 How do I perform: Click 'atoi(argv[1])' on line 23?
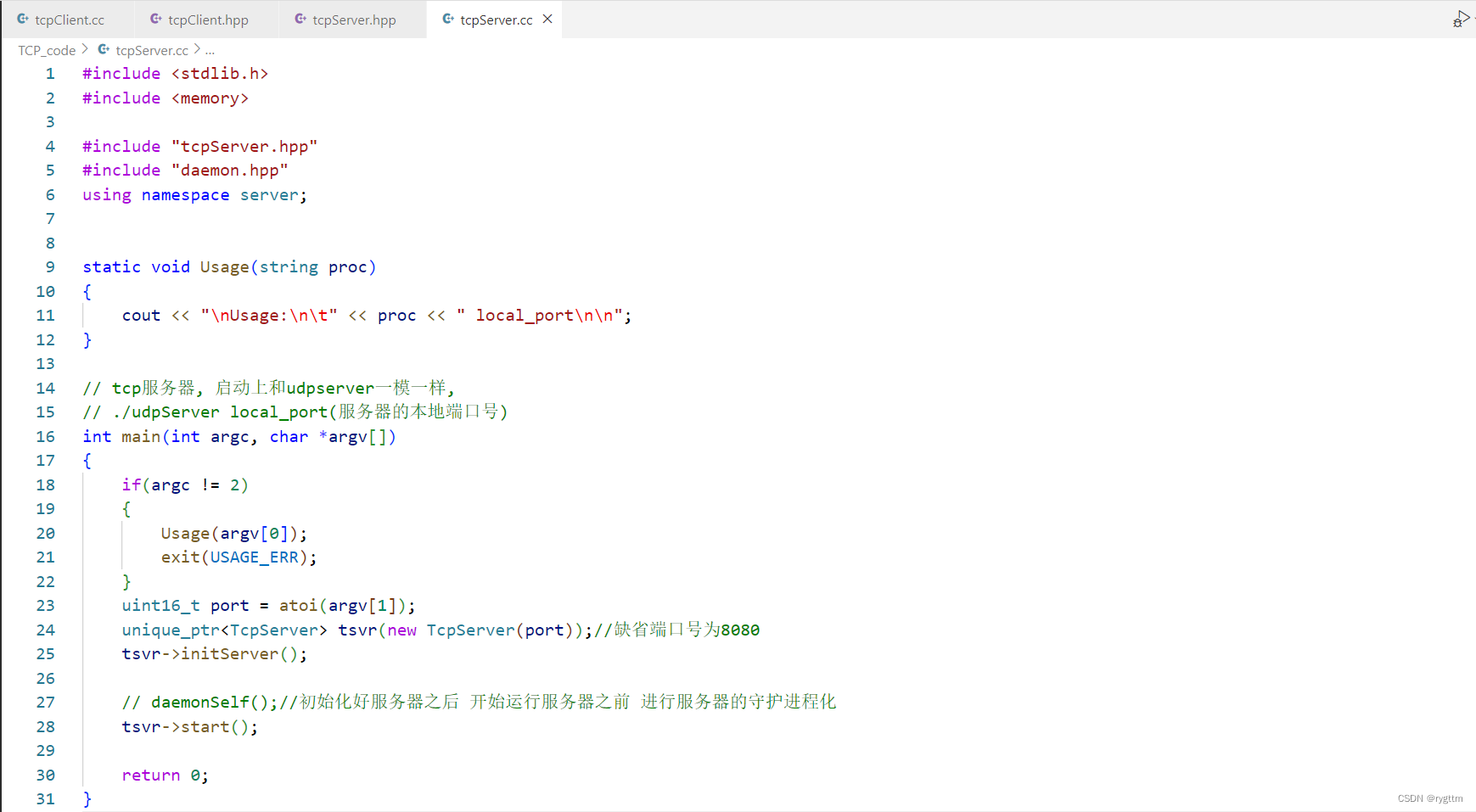click(343, 606)
